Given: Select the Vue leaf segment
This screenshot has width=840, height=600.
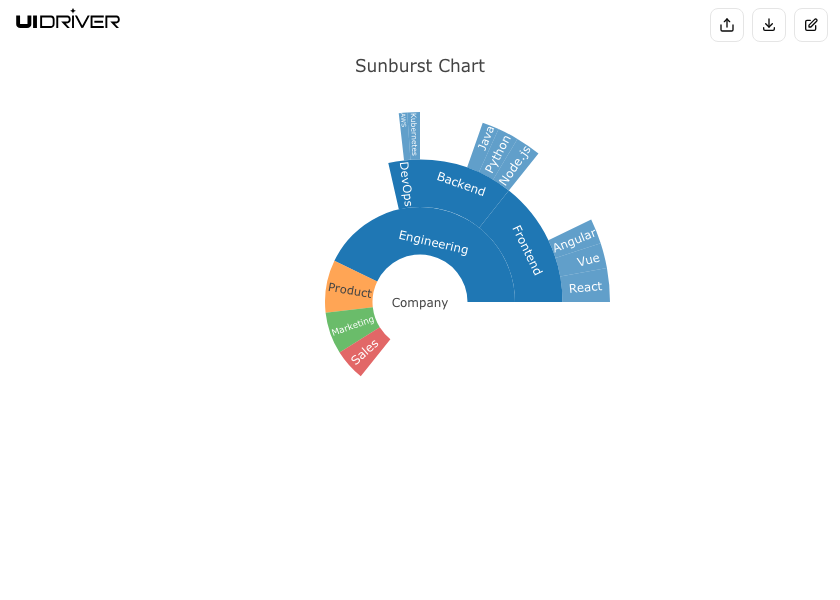Looking at the screenshot, I should pos(587,260).
